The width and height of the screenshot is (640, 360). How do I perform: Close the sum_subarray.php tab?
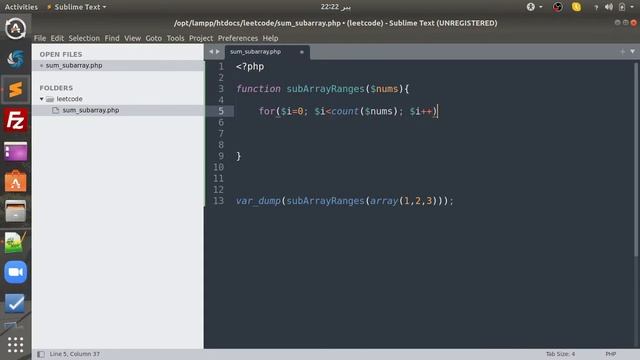click(302, 52)
